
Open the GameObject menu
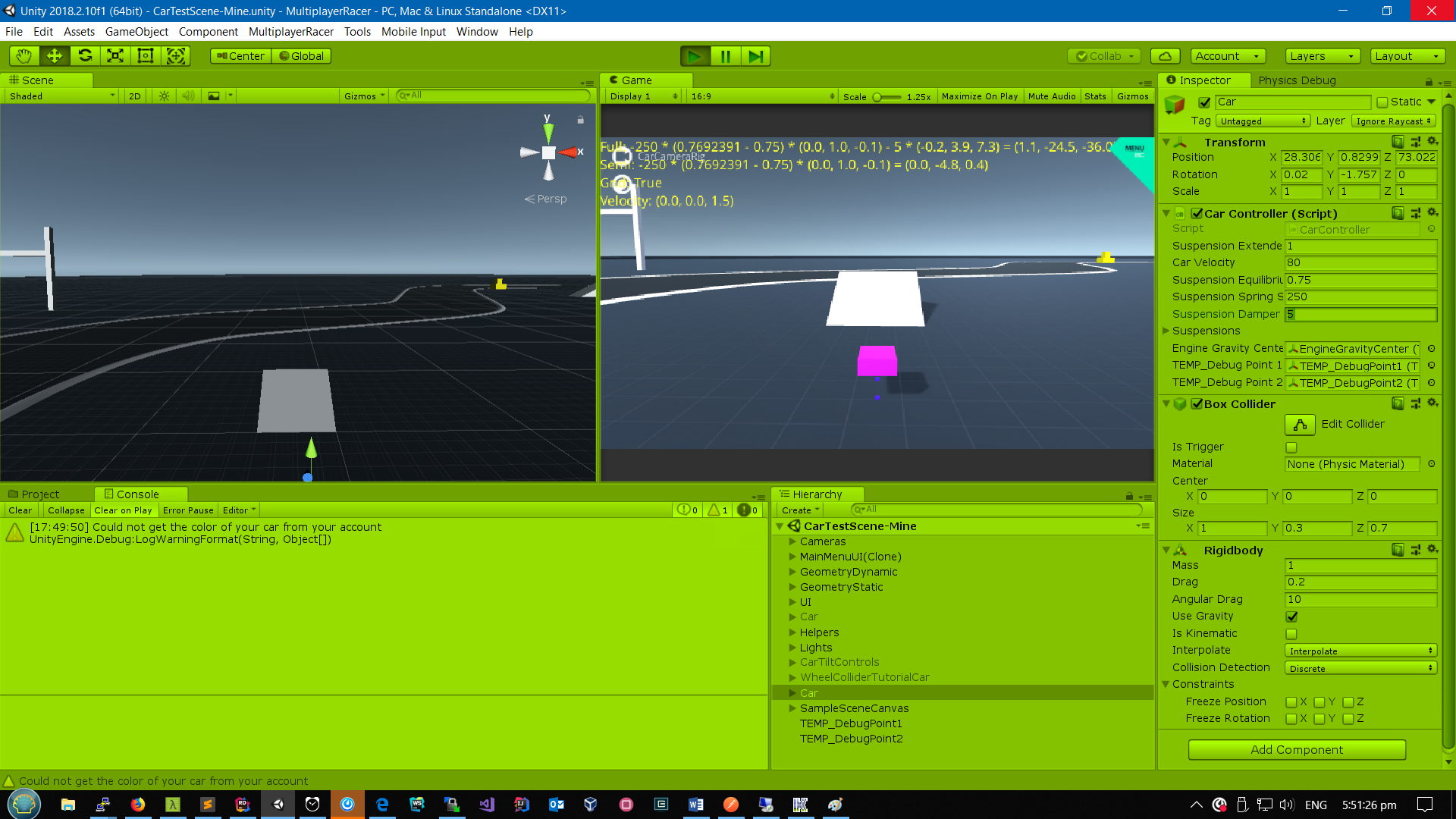point(136,32)
